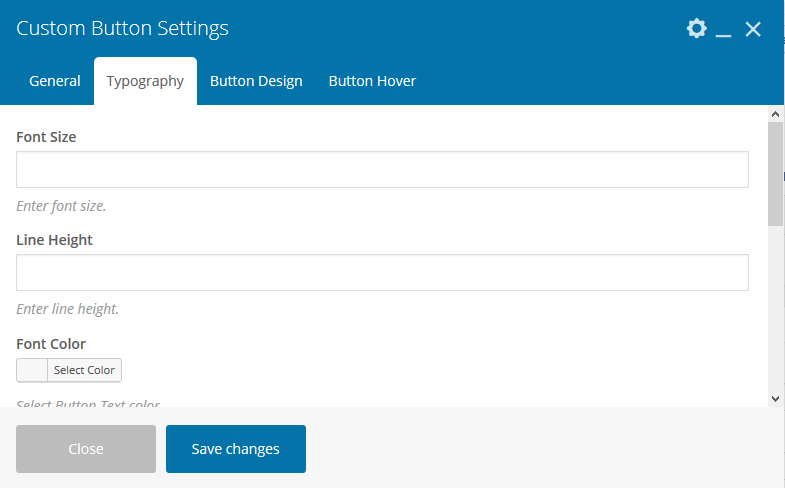Minimize the Custom Button Settings panel
Viewport: 785px width, 488px height.
[724, 31]
